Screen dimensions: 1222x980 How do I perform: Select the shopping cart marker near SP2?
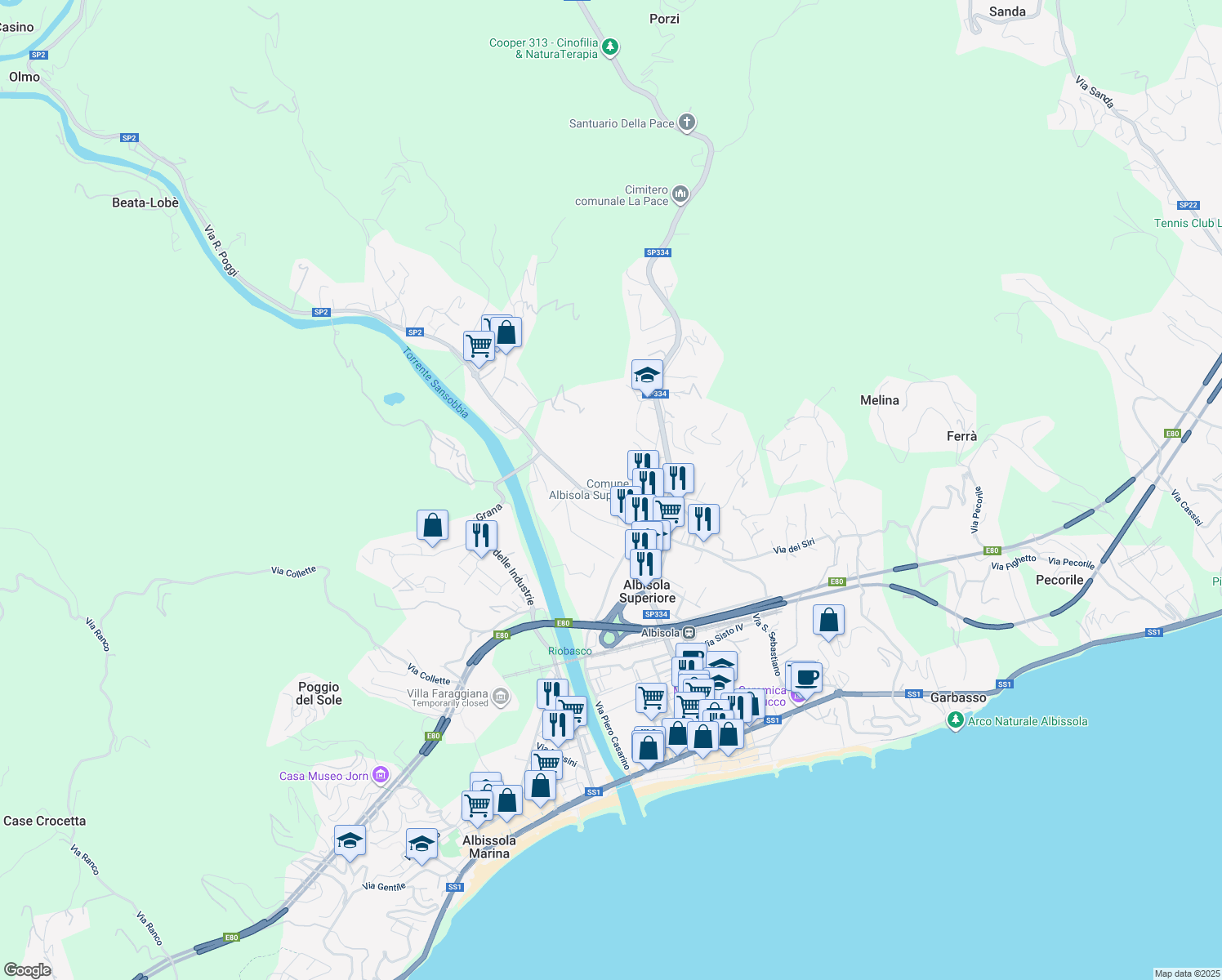point(479,345)
